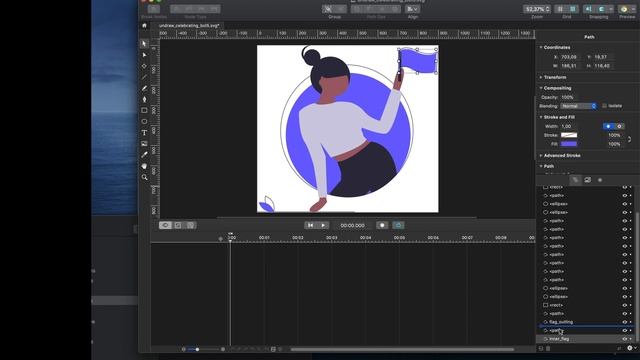Open first tab in lower right panel

(x=575, y=180)
